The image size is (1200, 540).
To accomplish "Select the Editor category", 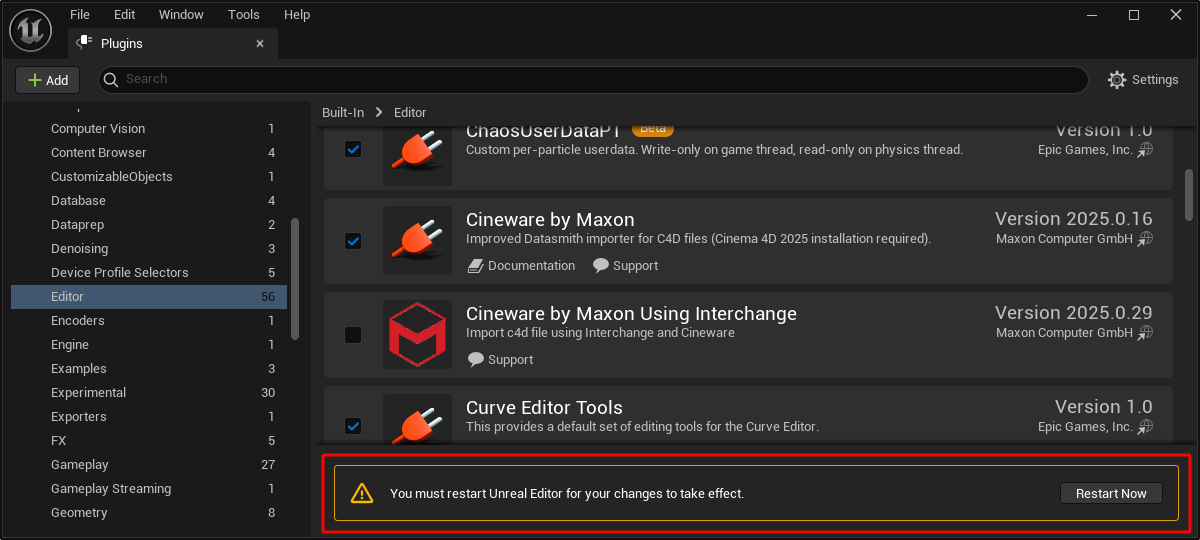I will coord(149,297).
